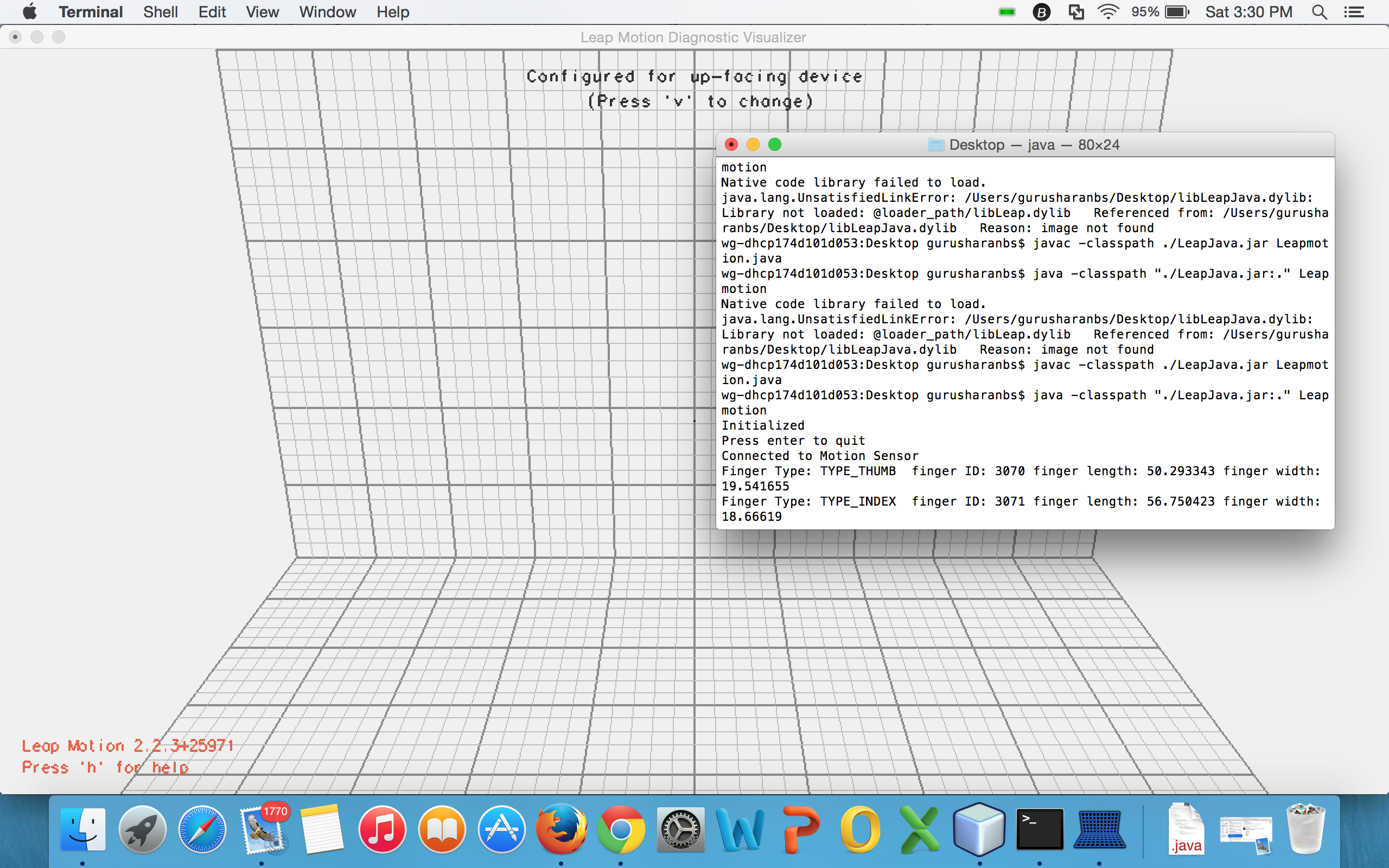Open Finder from the dock

point(83,829)
